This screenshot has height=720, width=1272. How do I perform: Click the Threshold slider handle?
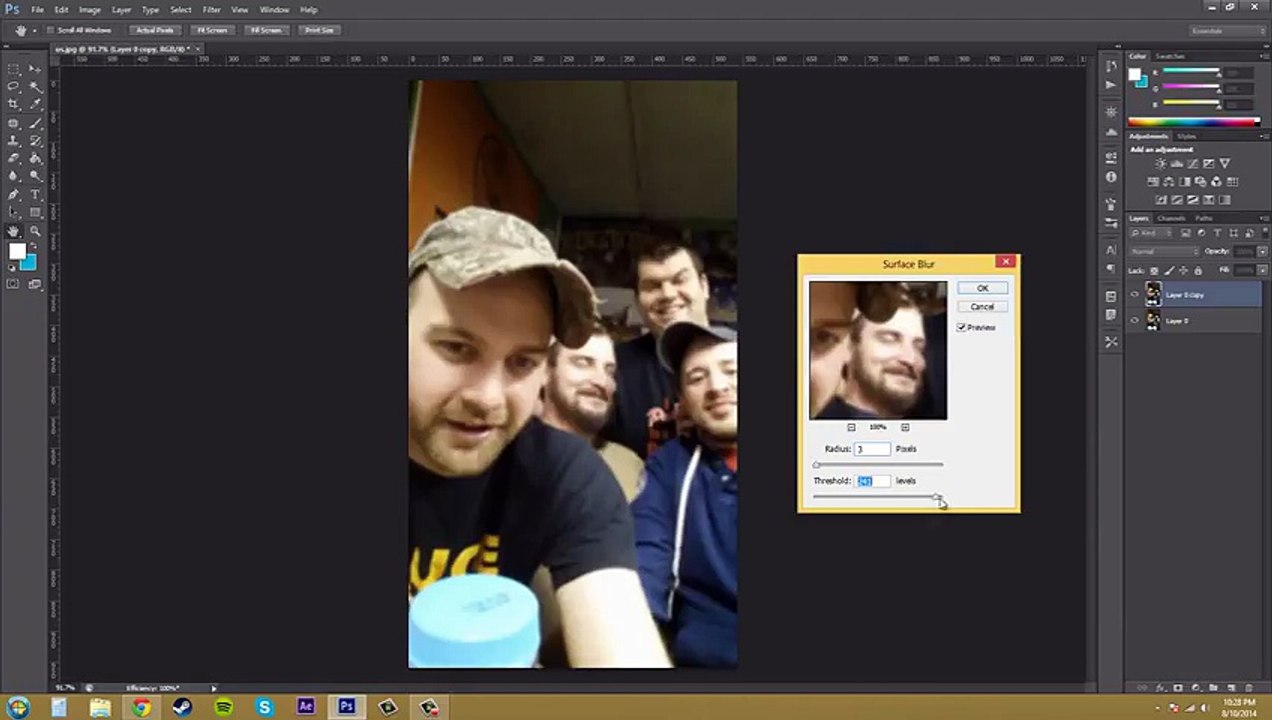click(x=937, y=496)
